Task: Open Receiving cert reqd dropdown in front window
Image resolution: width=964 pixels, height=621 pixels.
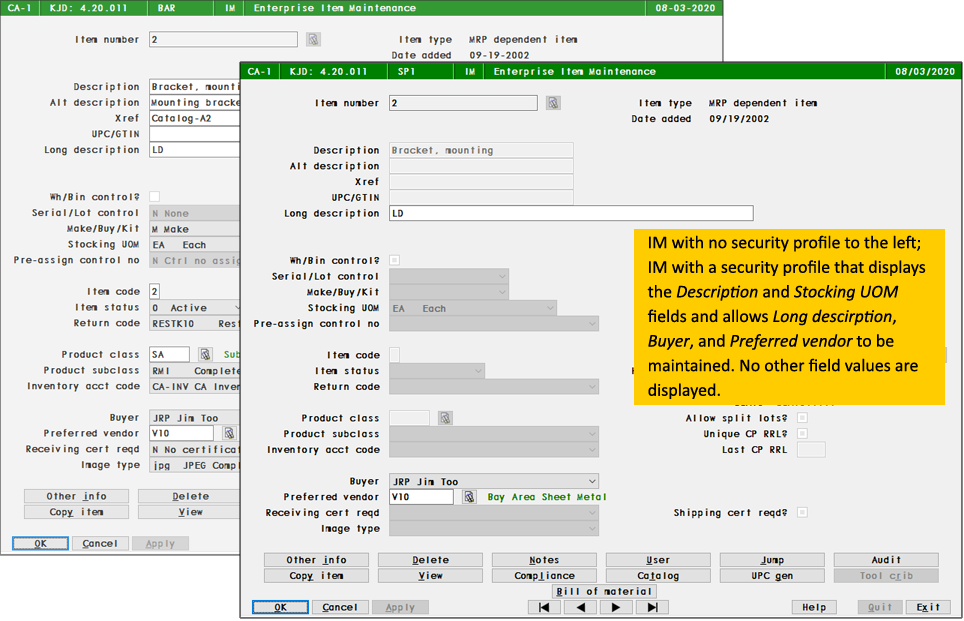Action: [494, 513]
